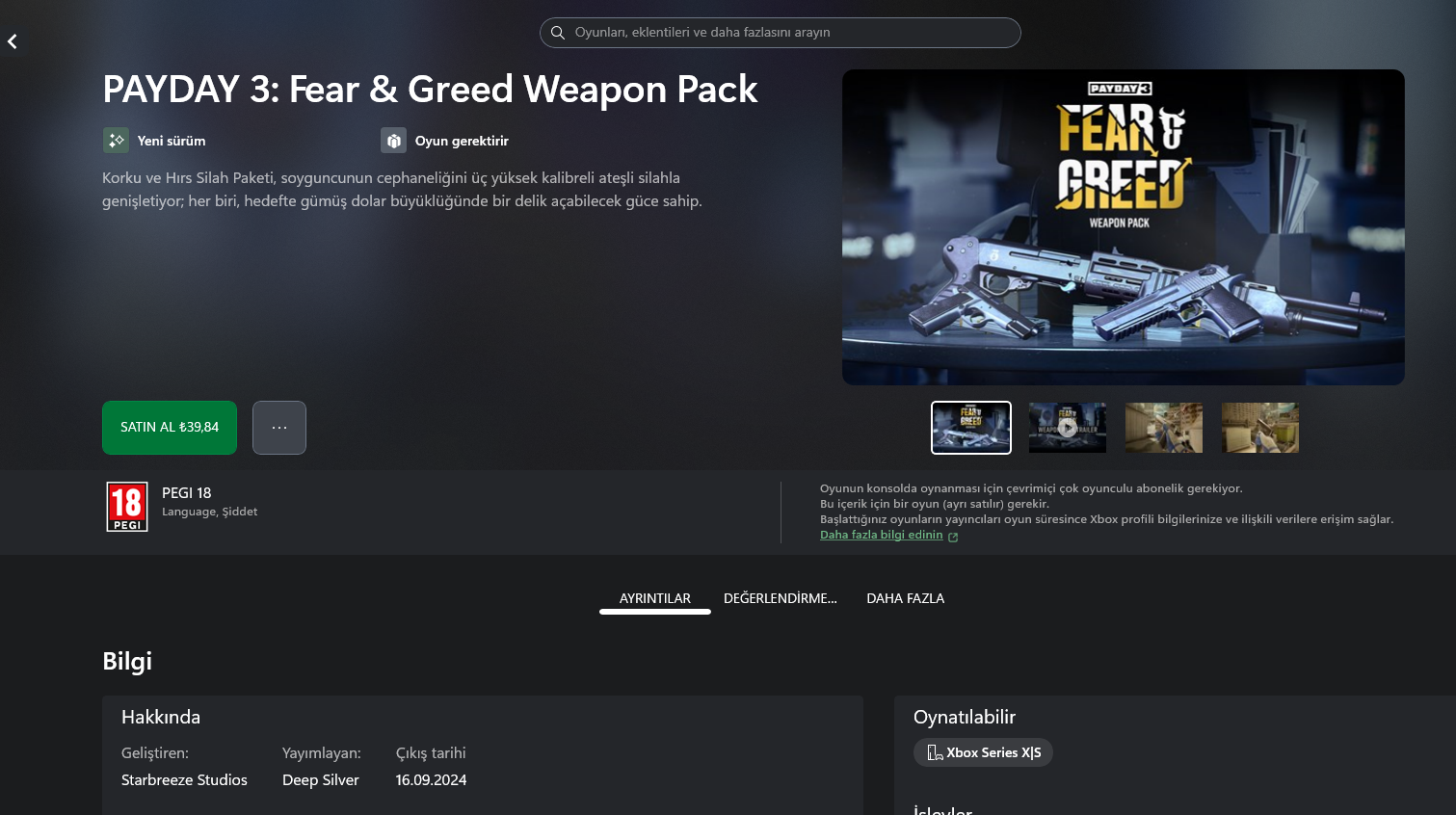Click the search magnifier icon

(557, 33)
